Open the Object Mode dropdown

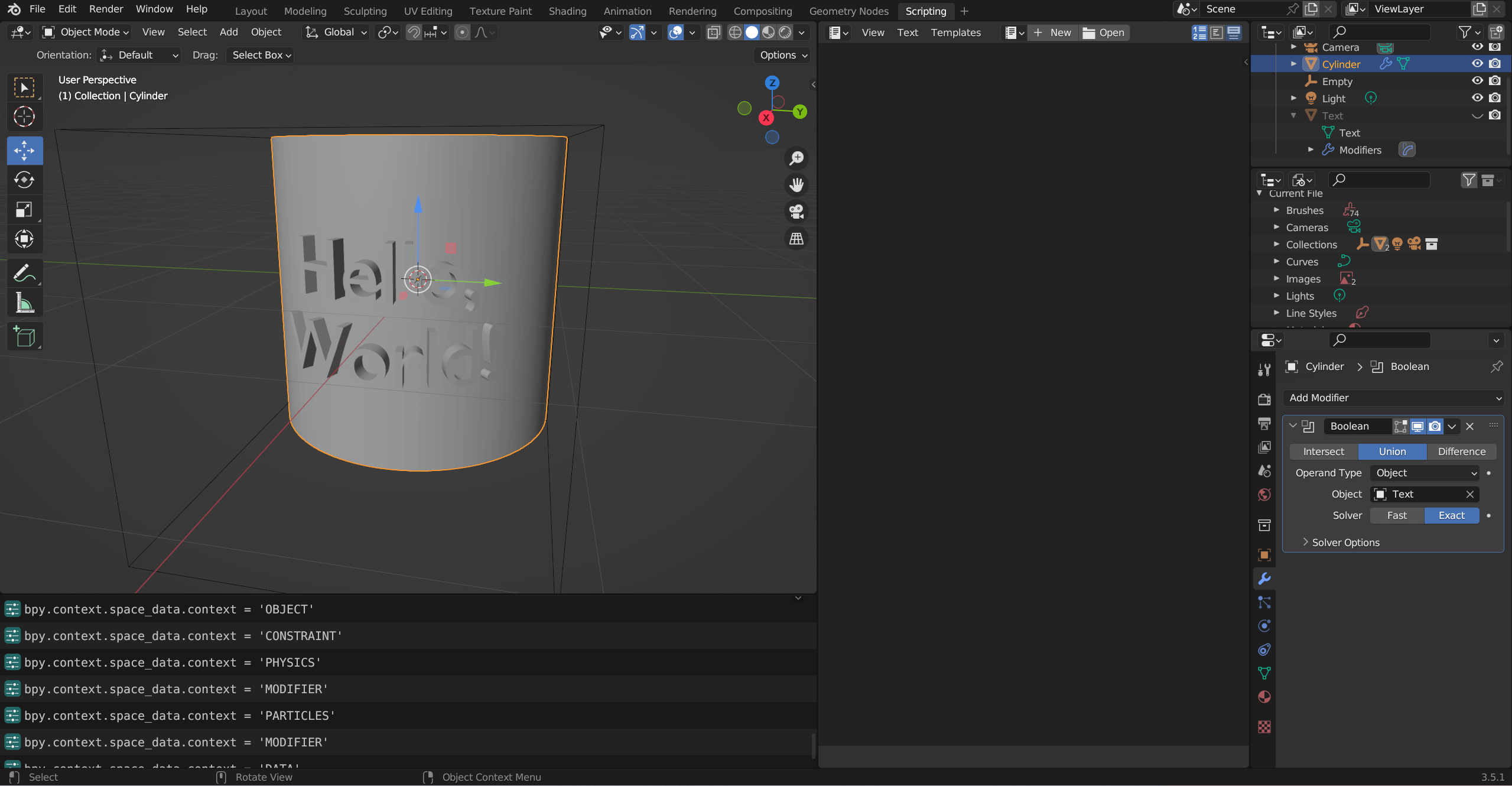click(x=86, y=33)
